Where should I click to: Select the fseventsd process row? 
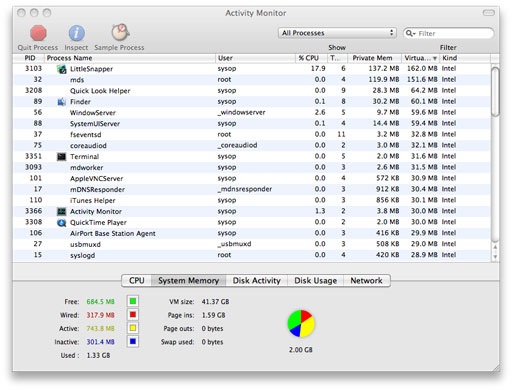[252, 135]
